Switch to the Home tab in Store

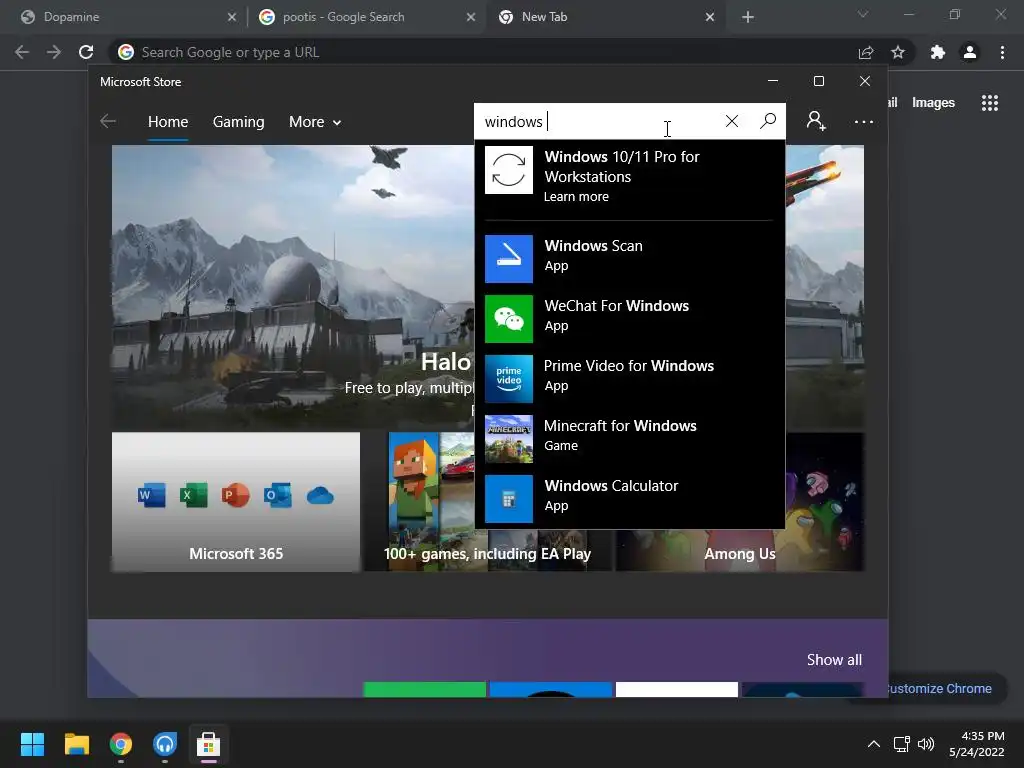point(168,122)
